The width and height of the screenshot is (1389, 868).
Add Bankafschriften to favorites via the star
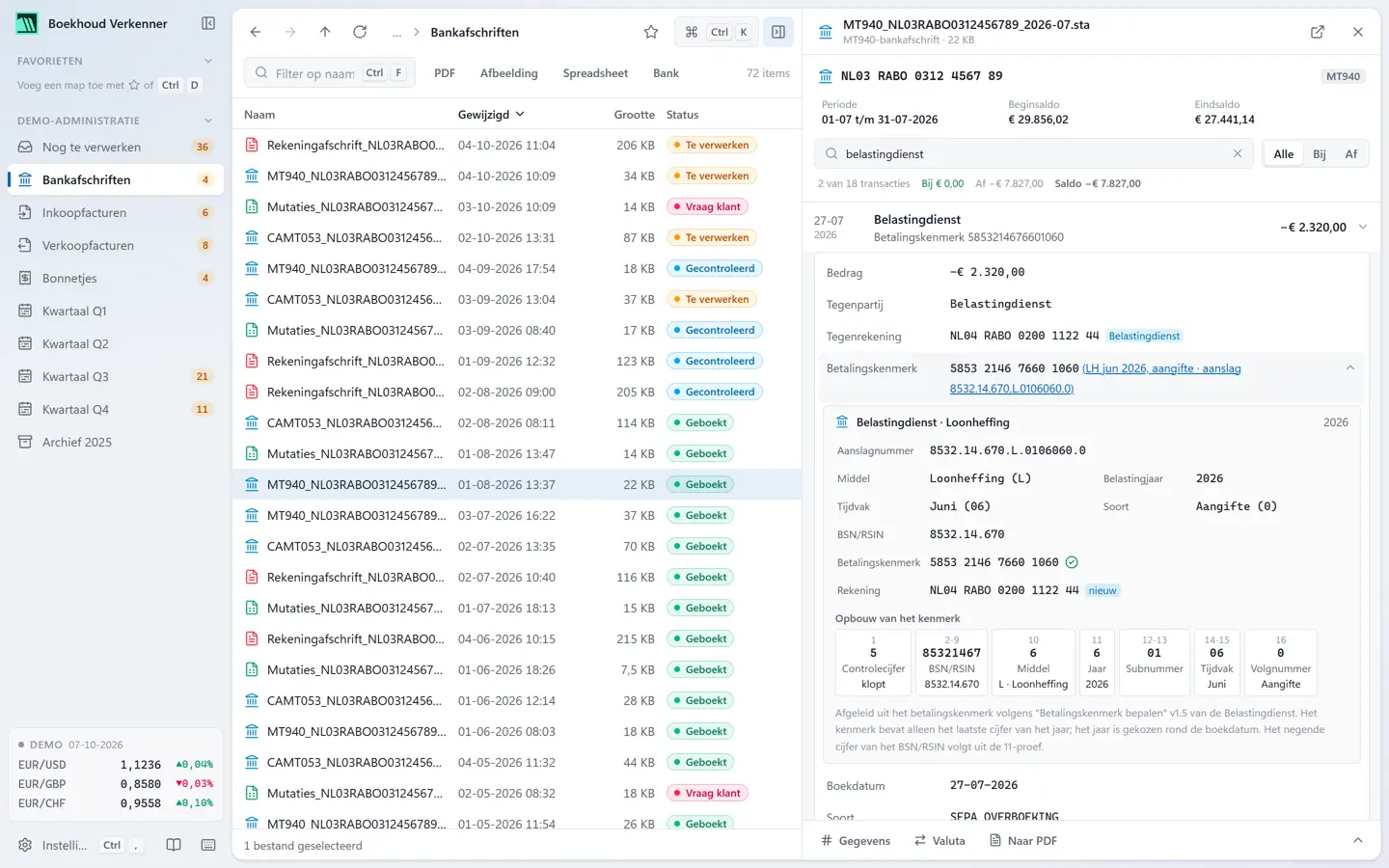pos(651,32)
